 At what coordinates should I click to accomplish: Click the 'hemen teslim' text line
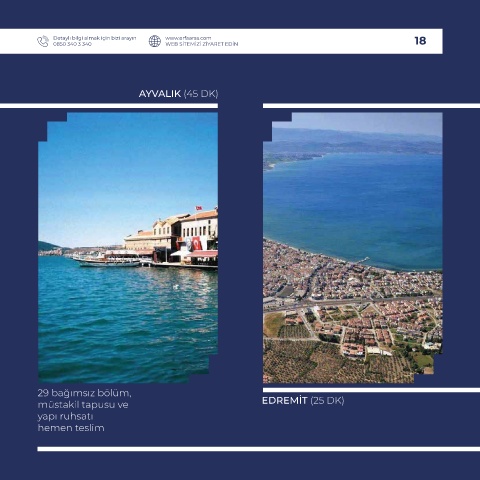pos(71,428)
